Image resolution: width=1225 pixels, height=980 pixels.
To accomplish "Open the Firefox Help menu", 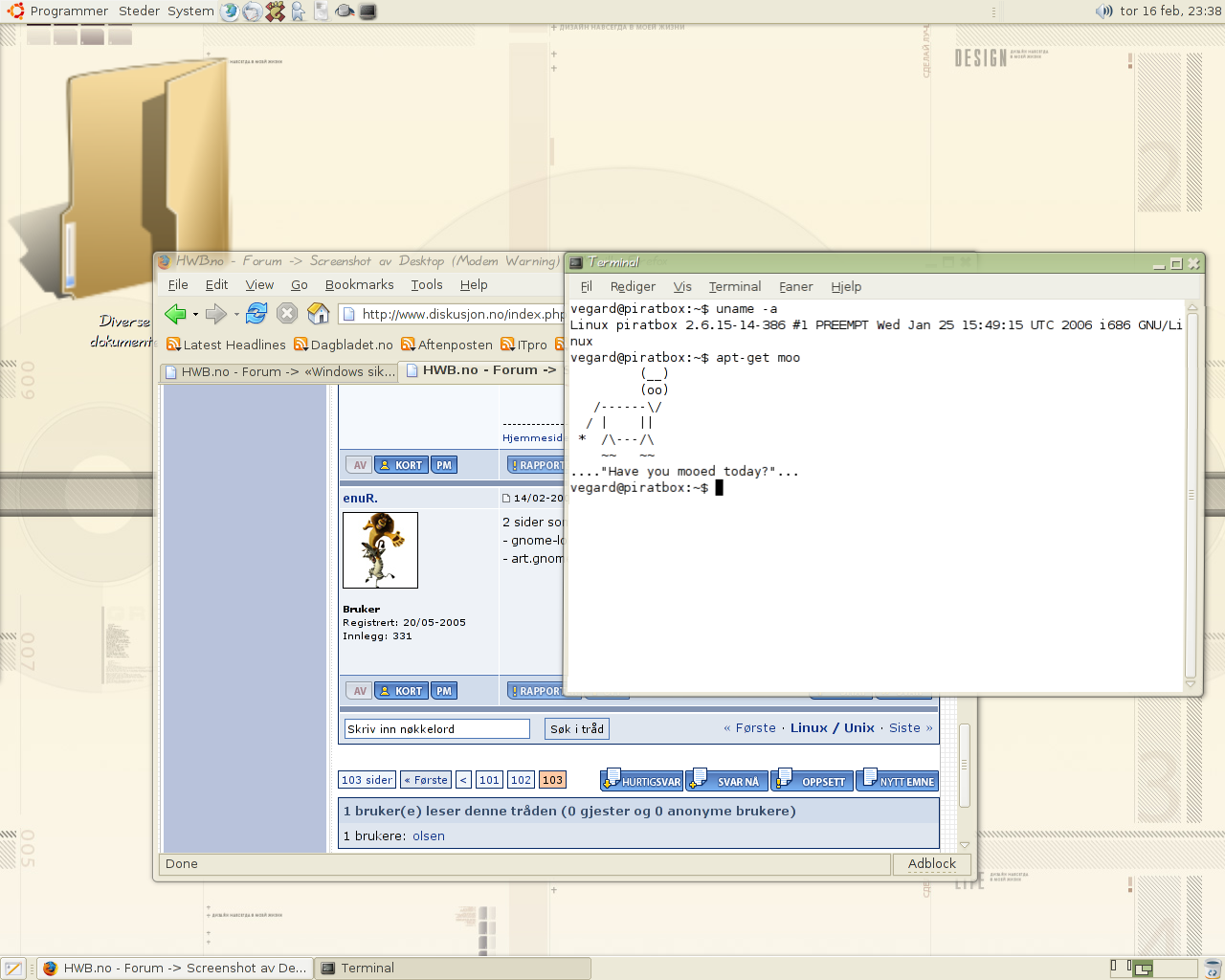I will pos(474,284).
